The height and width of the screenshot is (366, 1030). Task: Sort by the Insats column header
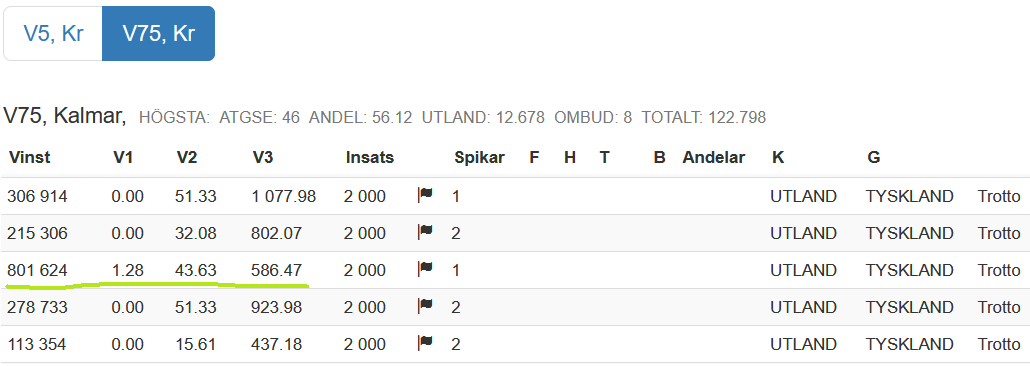(370, 158)
